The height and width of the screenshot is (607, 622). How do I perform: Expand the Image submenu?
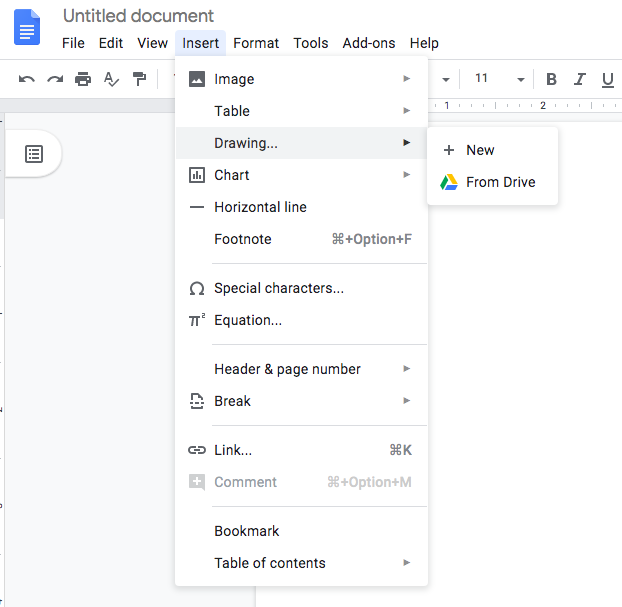301,79
